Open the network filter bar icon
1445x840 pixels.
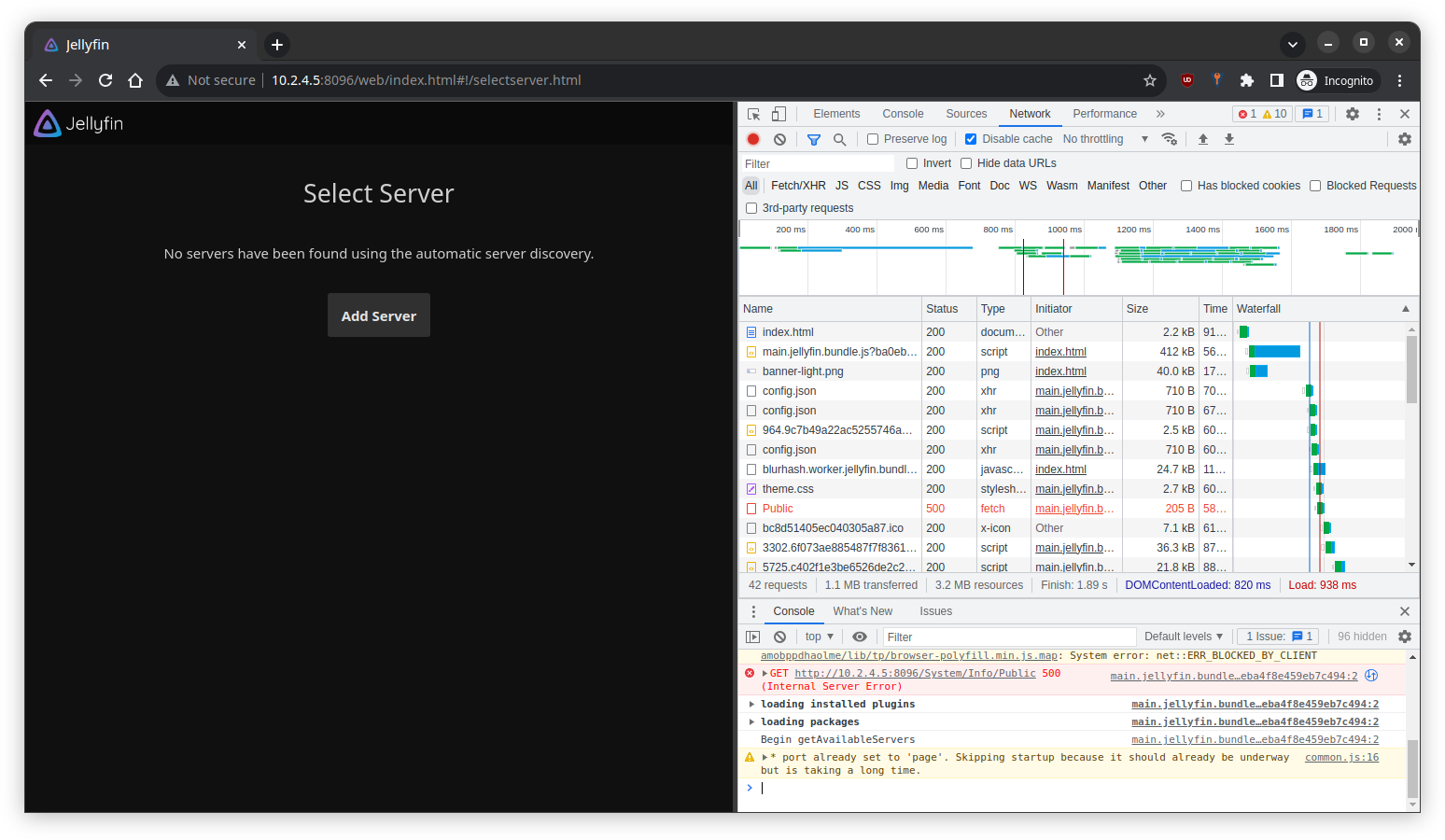click(x=813, y=138)
